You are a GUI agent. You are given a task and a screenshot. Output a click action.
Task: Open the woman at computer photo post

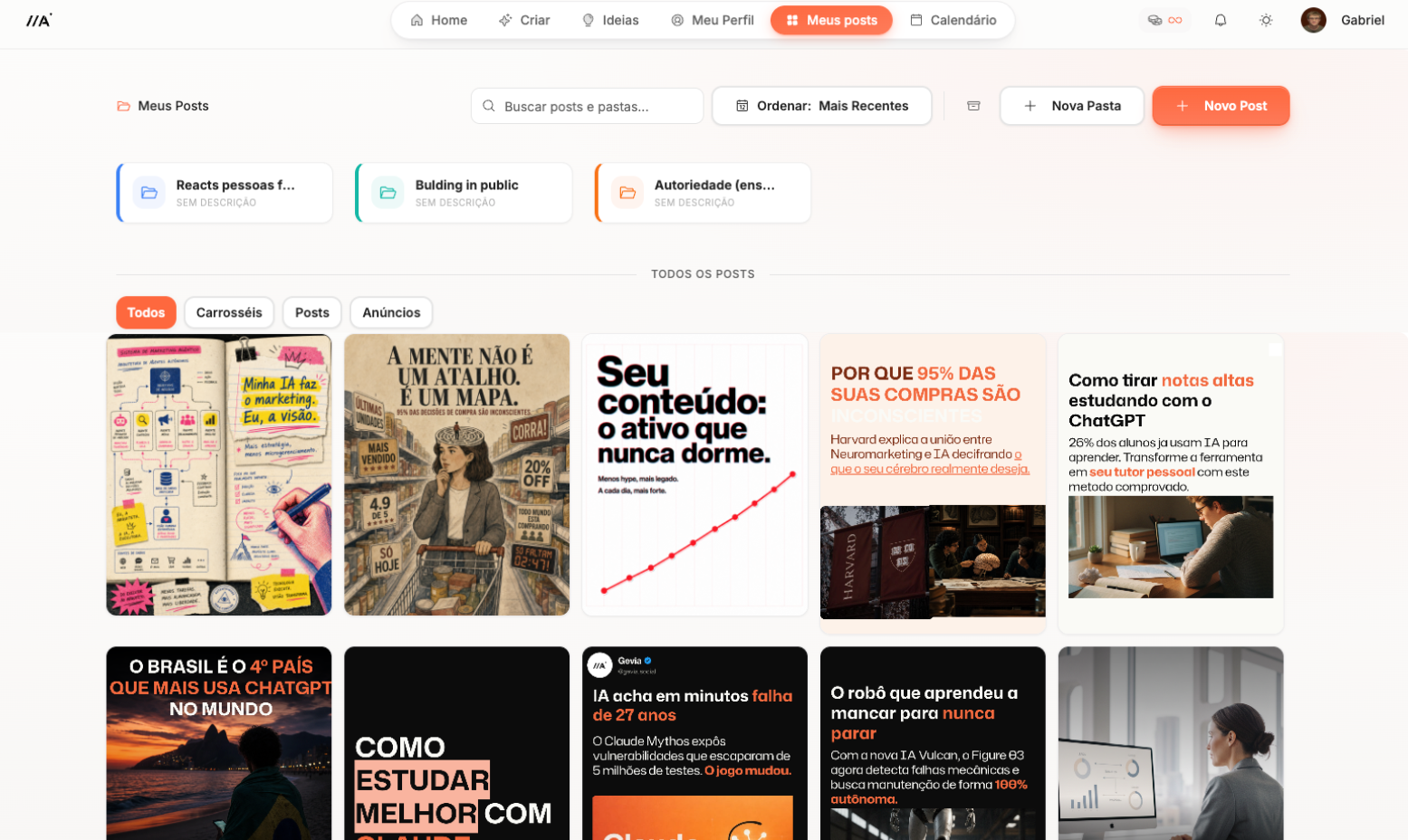point(1171,743)
